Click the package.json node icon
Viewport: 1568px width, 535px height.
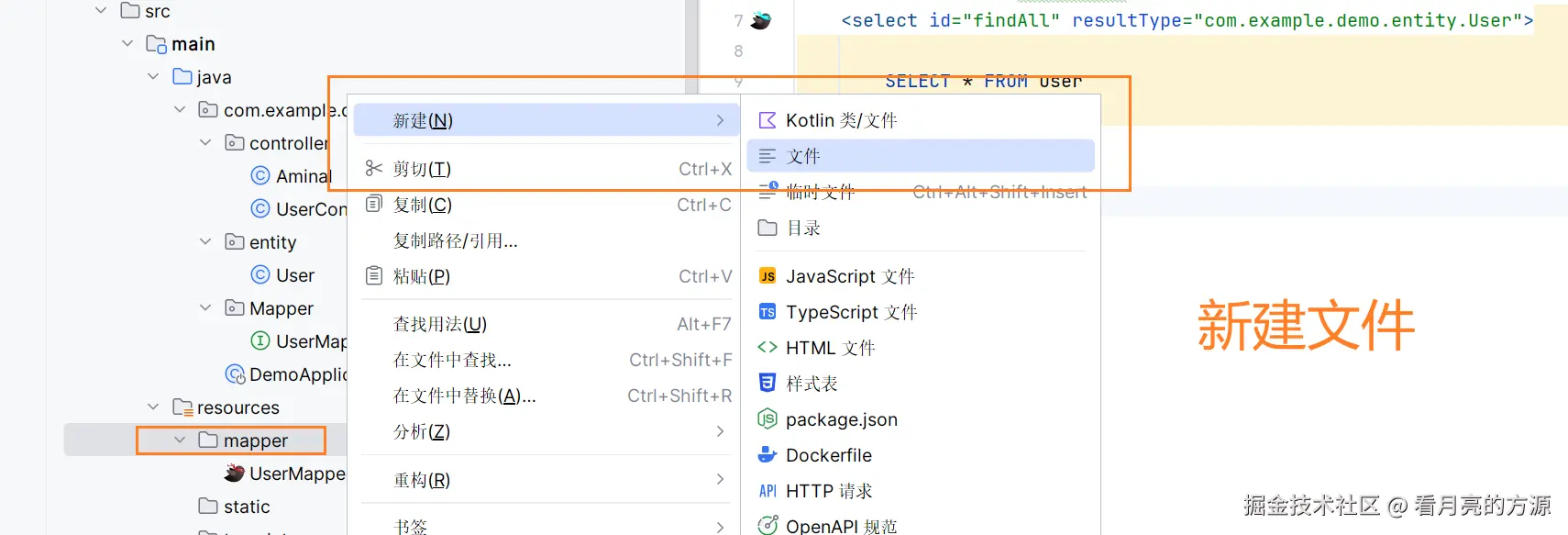click(767, 419)
